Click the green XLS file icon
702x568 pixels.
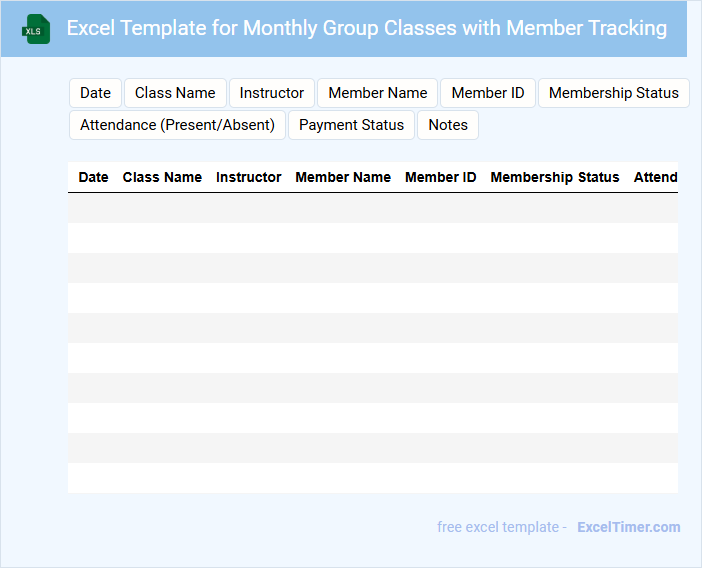point(36,29)
